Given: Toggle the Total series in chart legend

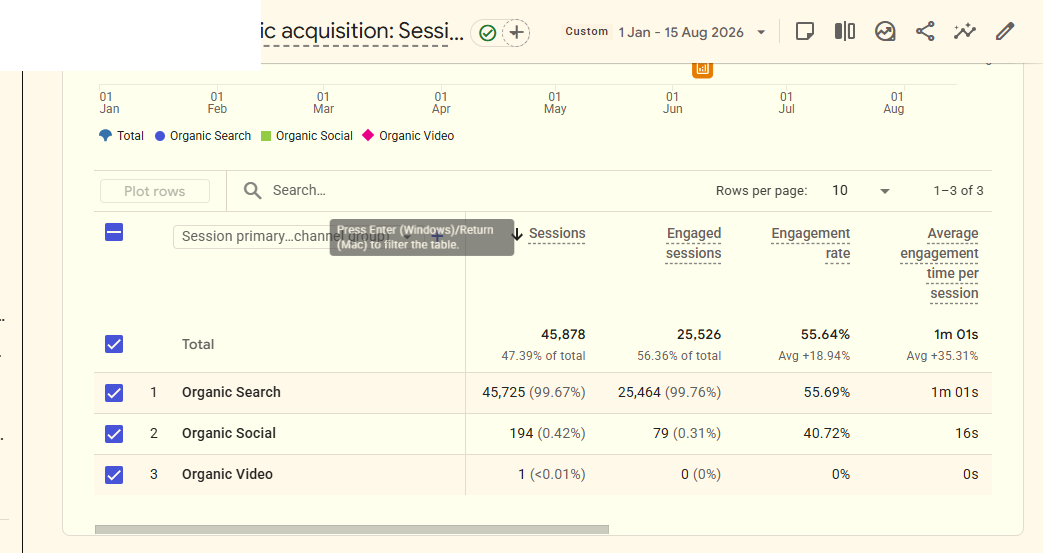Looking at the screenshot, I should click(x=121, y=136).
